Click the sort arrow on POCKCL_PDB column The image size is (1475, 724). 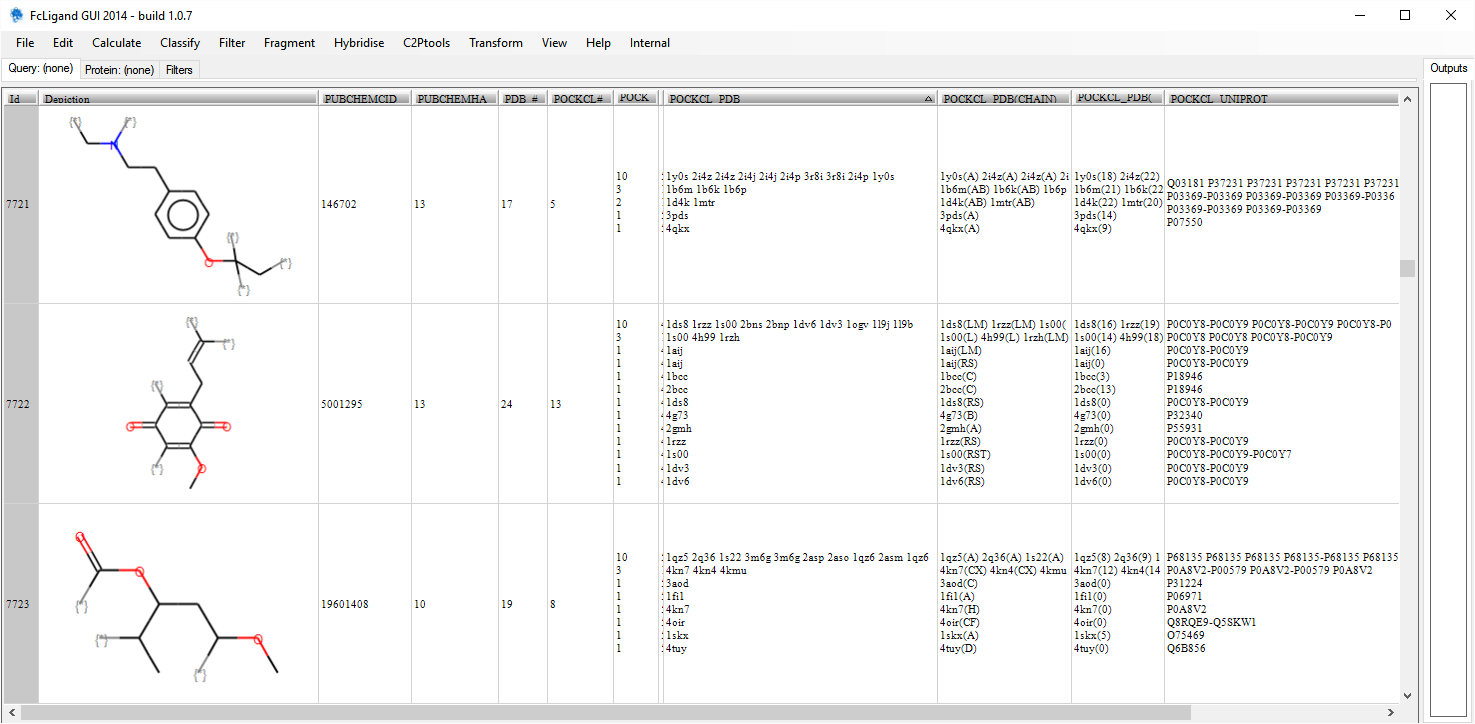point(928,99)
